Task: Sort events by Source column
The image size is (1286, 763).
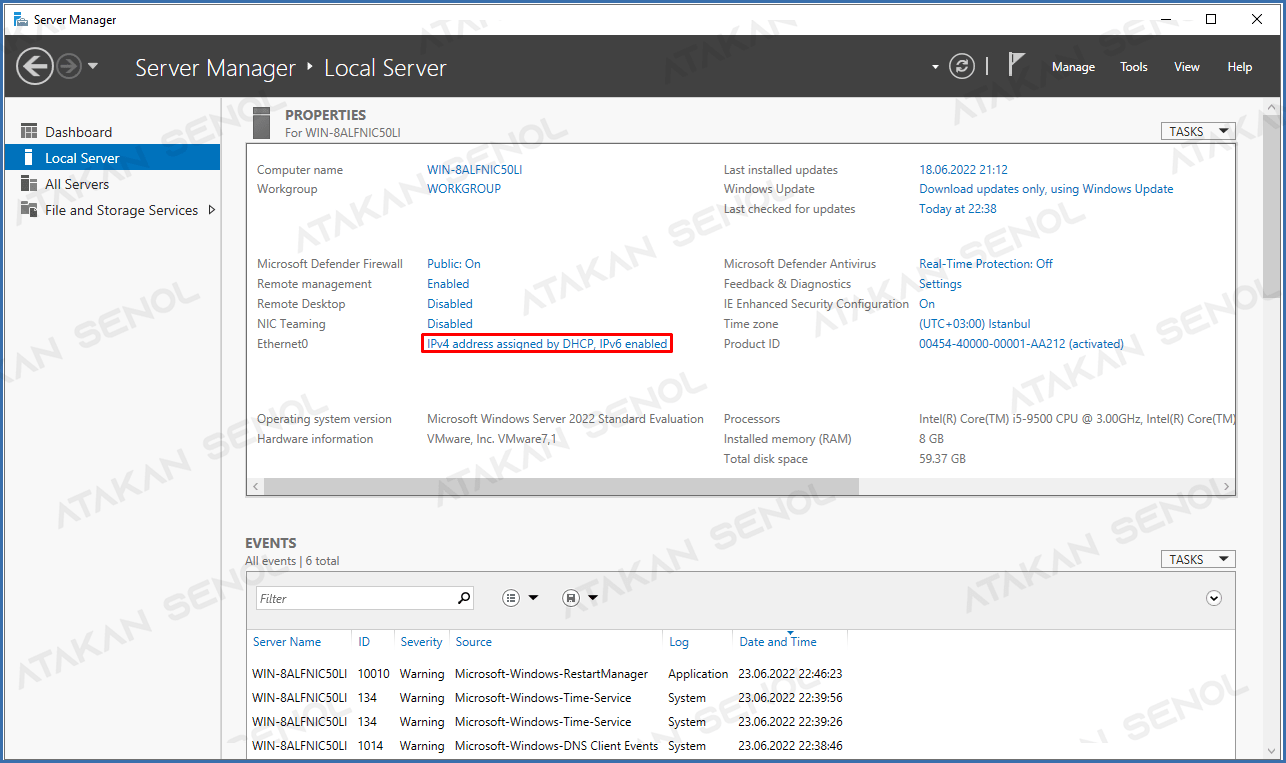Action: (473, 642)
